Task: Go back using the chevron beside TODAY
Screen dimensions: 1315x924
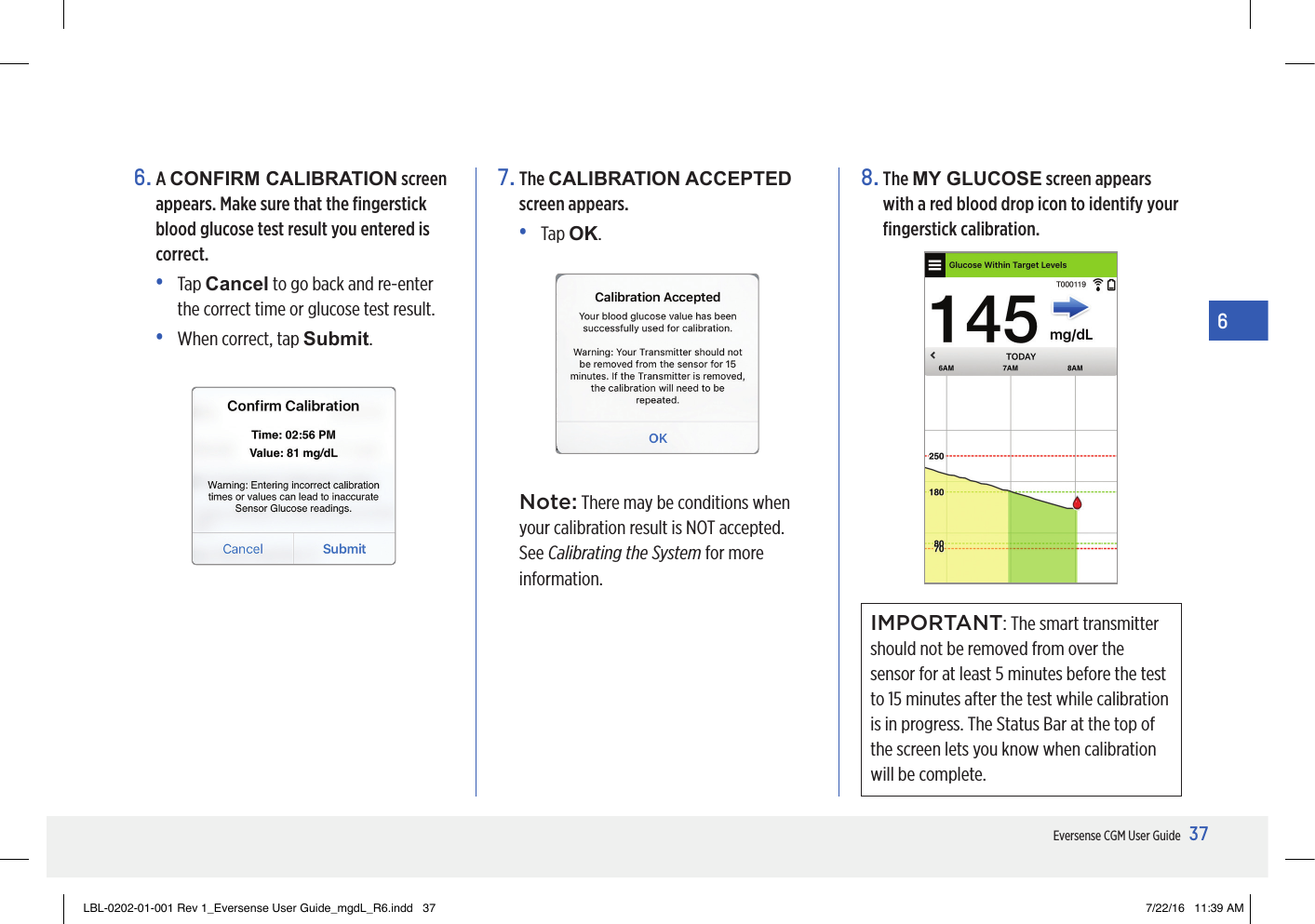Action: (933, 355)
